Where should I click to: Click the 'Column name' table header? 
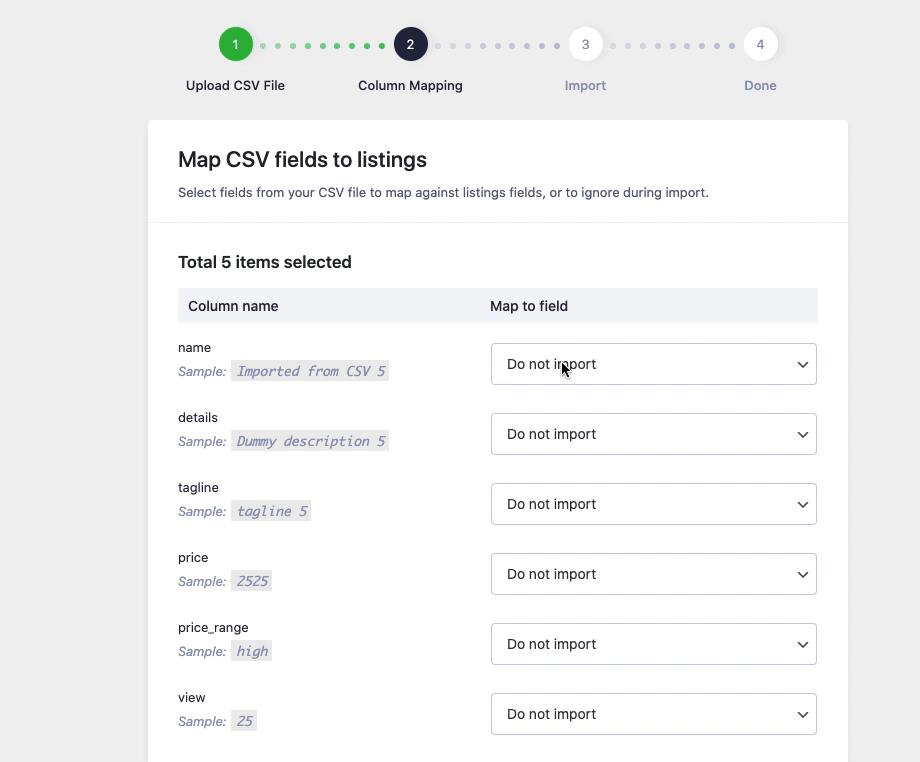coord(233,306)
